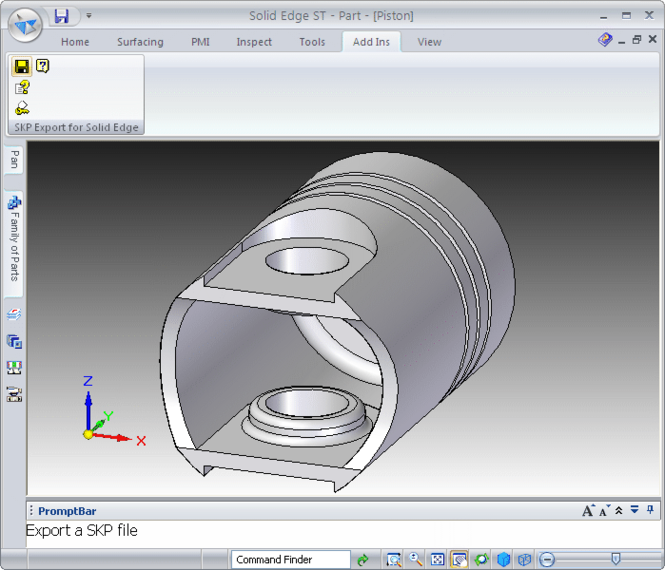Image resolution: width=665 pixels, height=570 pixels.
Task: Switch to the Surfacing tab
Action: 140,42
